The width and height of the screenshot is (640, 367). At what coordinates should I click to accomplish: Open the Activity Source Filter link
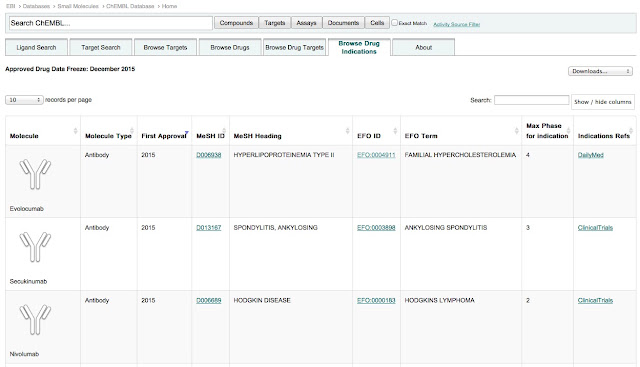(456, 24)
